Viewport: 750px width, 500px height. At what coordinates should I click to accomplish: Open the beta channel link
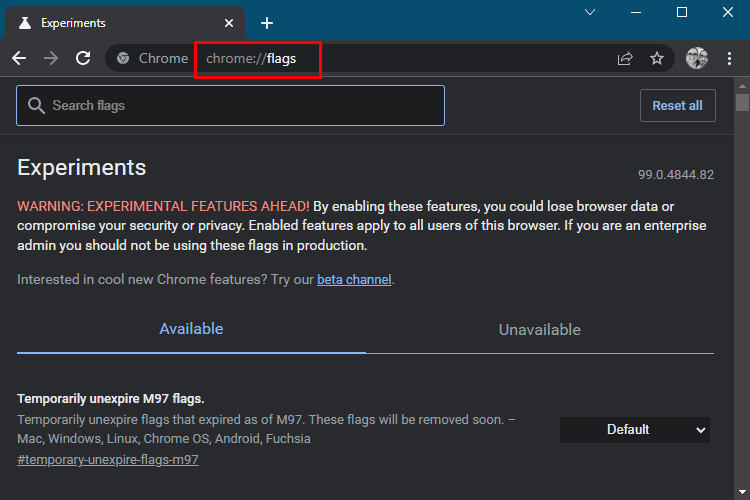354,279
